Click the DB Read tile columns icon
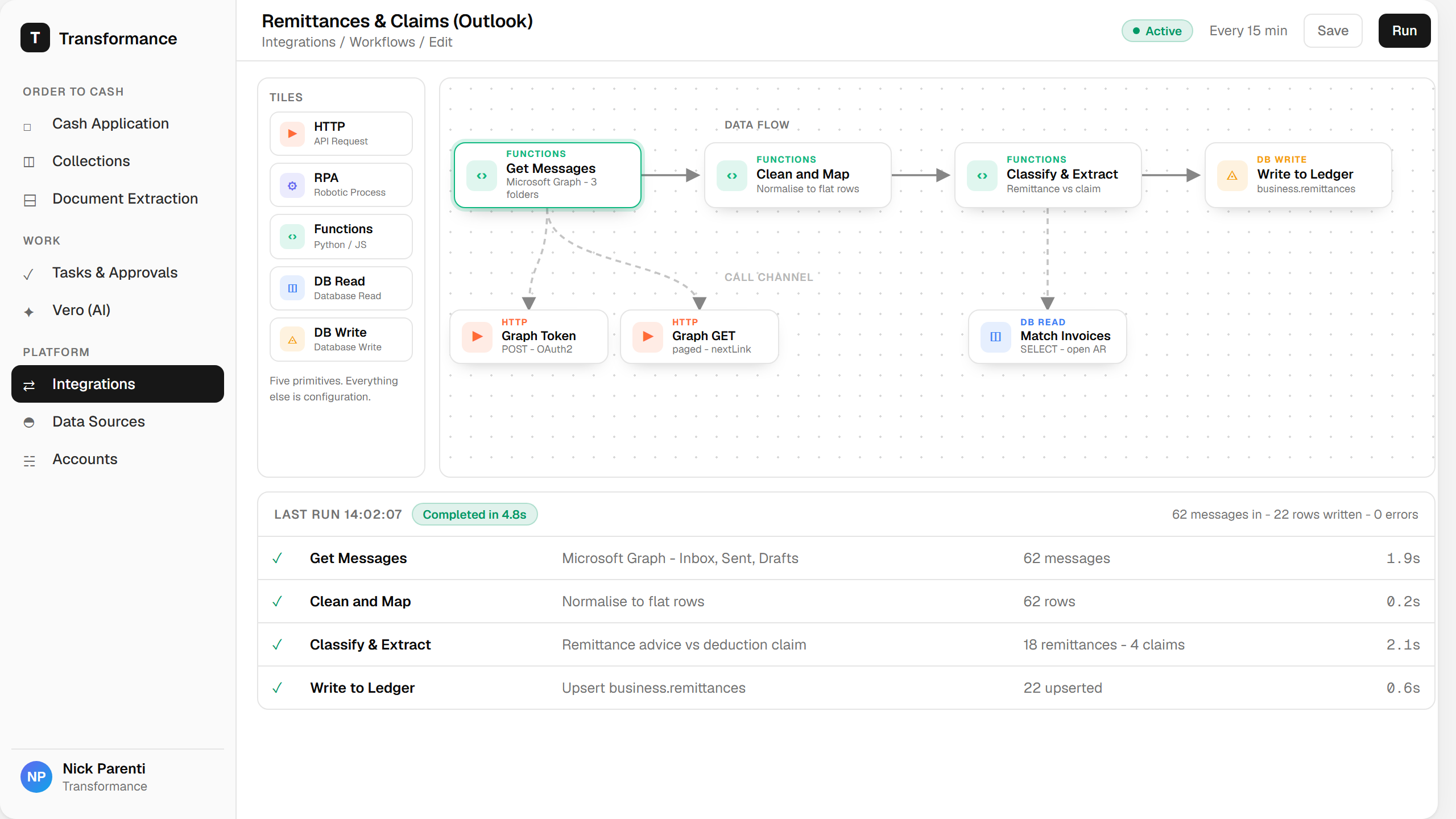Viewport: 1456px width, 819px height. pyautogui.click(x=292, y=288)
